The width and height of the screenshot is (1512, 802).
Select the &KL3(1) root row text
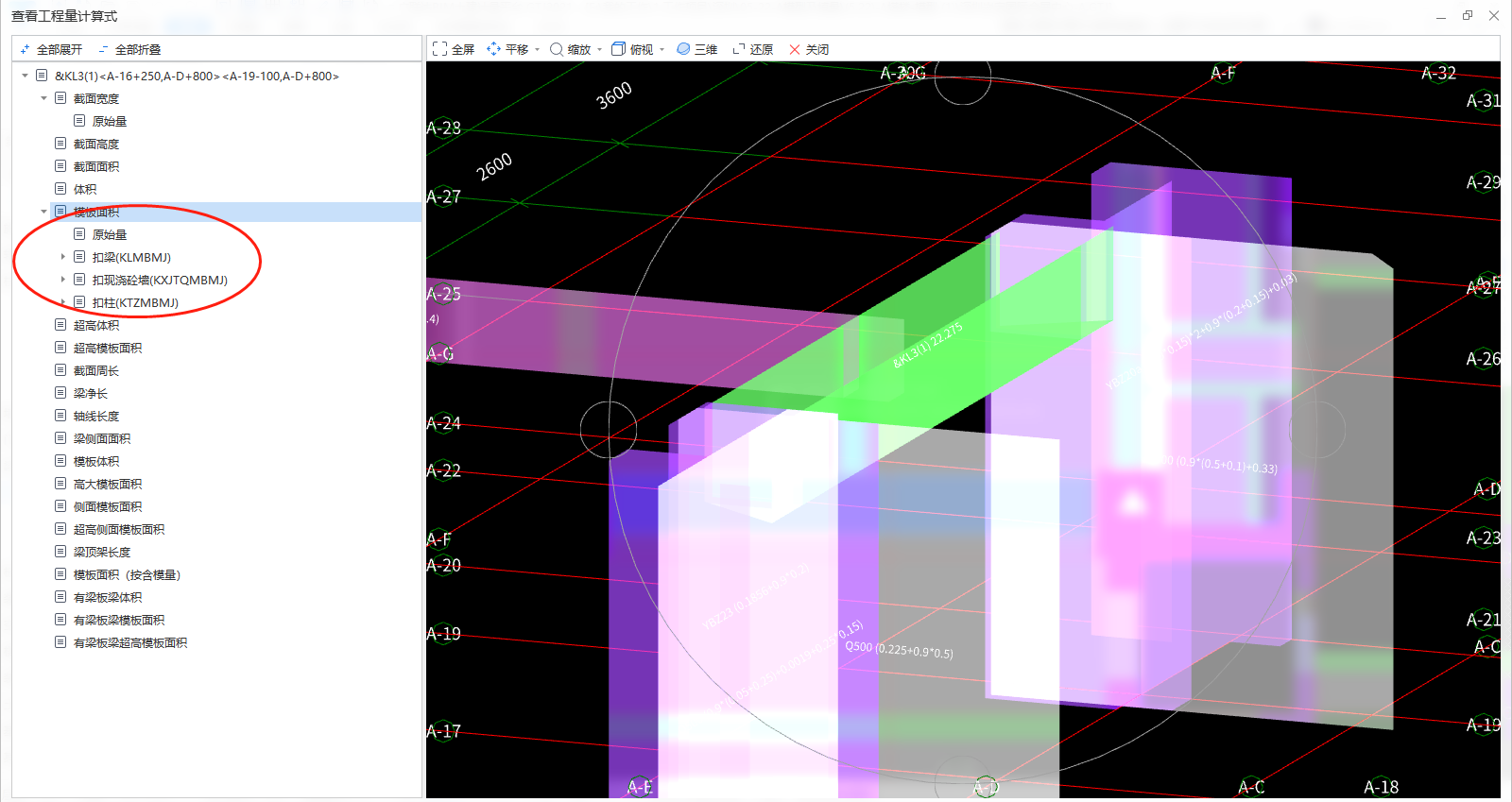[x=197, y=76]
